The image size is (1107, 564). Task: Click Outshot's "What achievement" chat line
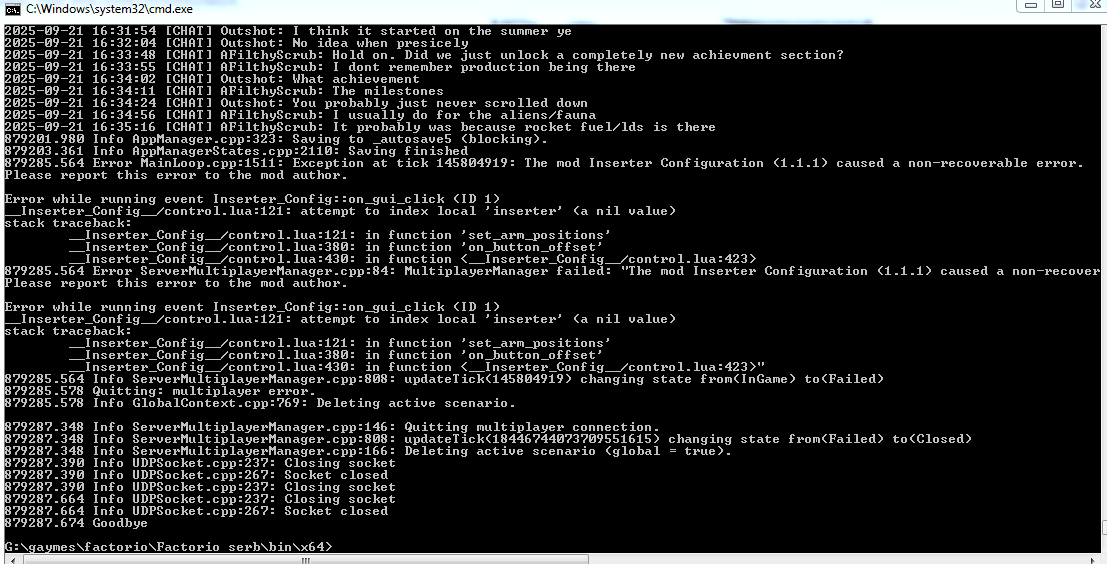[x=212, y=79]
